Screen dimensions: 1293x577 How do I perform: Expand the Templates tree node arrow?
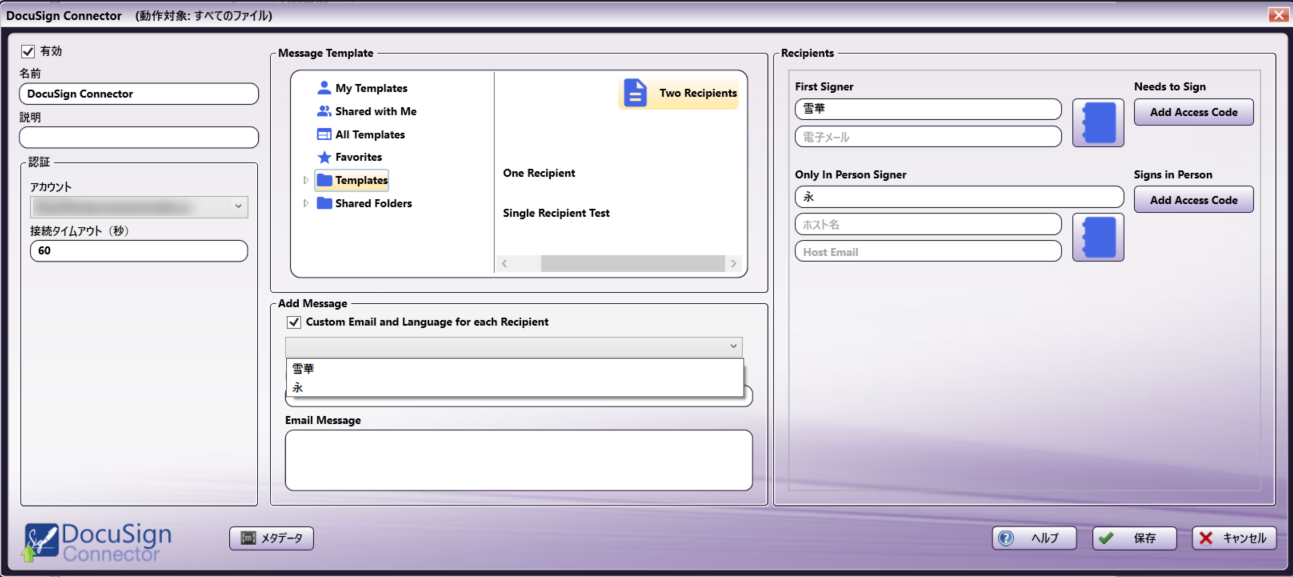[x=306, y=180]
